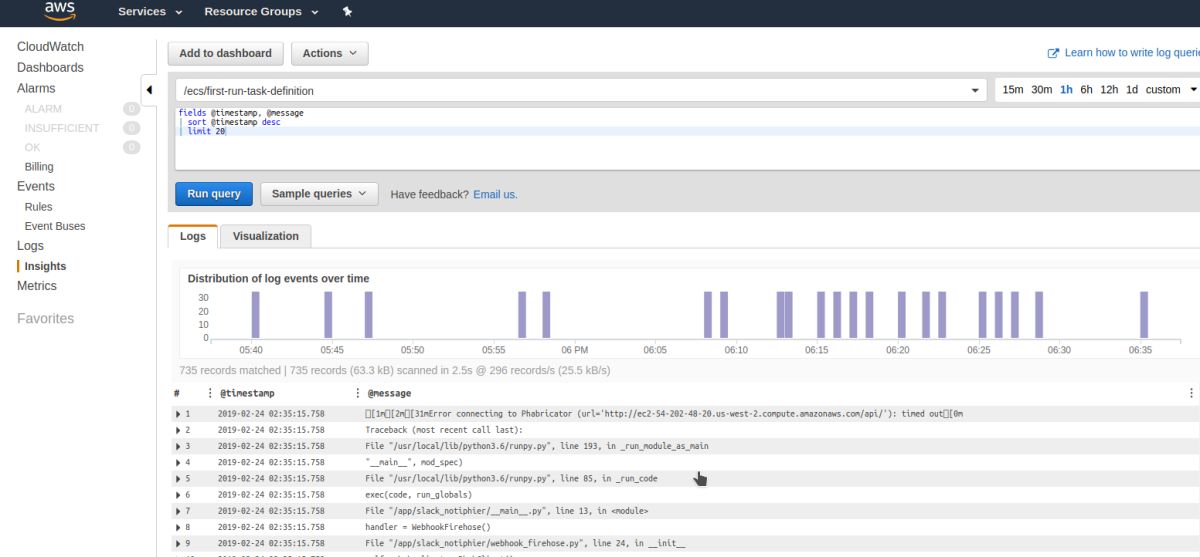Open ALARM state list in sidebar

(x=43, y=108)
